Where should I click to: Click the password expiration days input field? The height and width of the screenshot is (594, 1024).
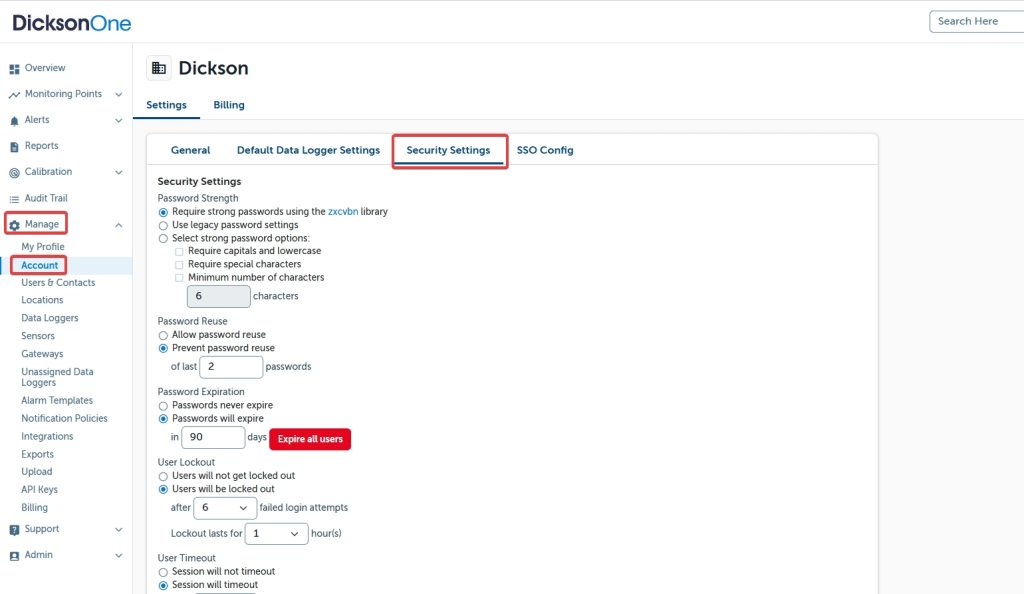point(213,439)
